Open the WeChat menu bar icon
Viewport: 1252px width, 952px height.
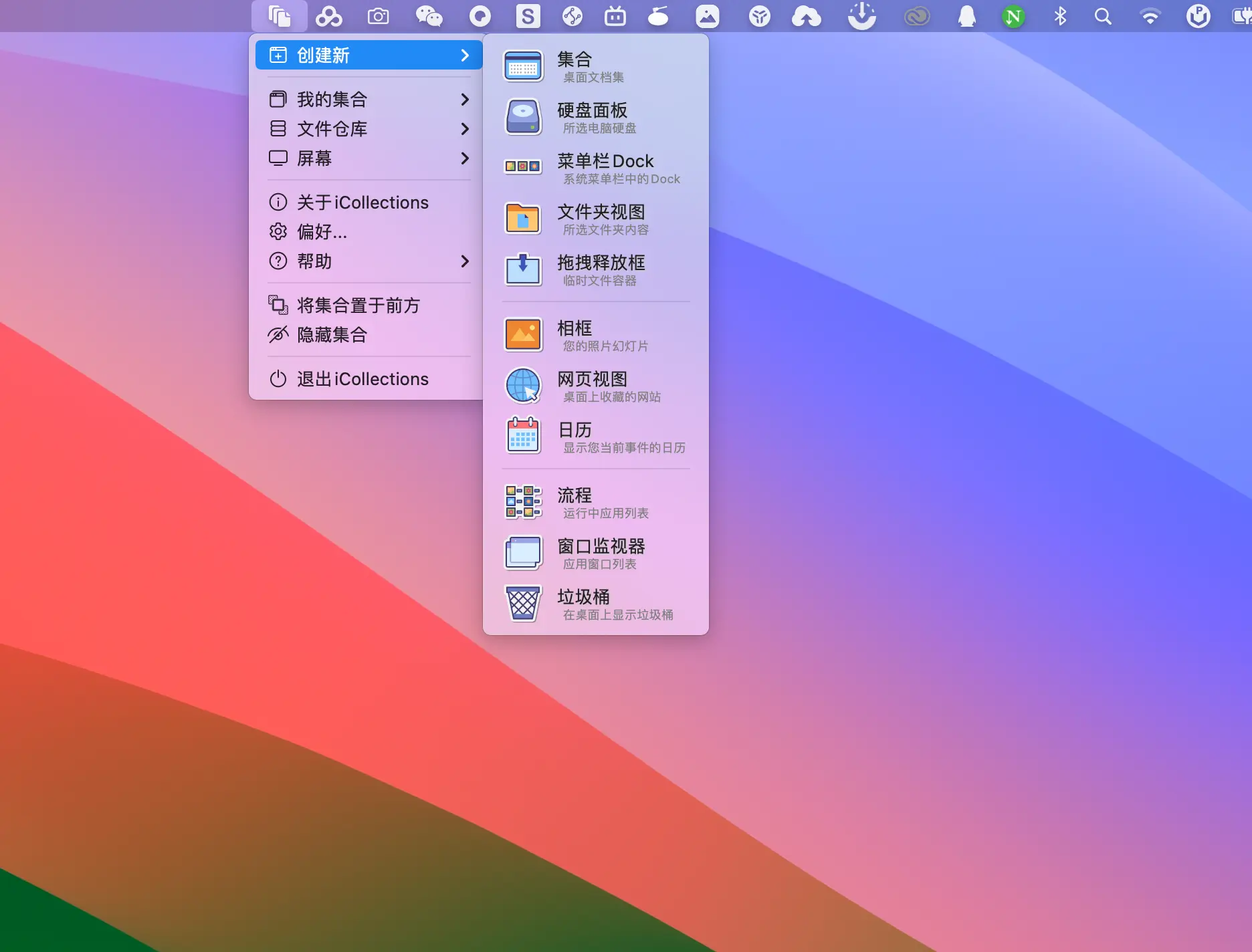tap(429, 16)
